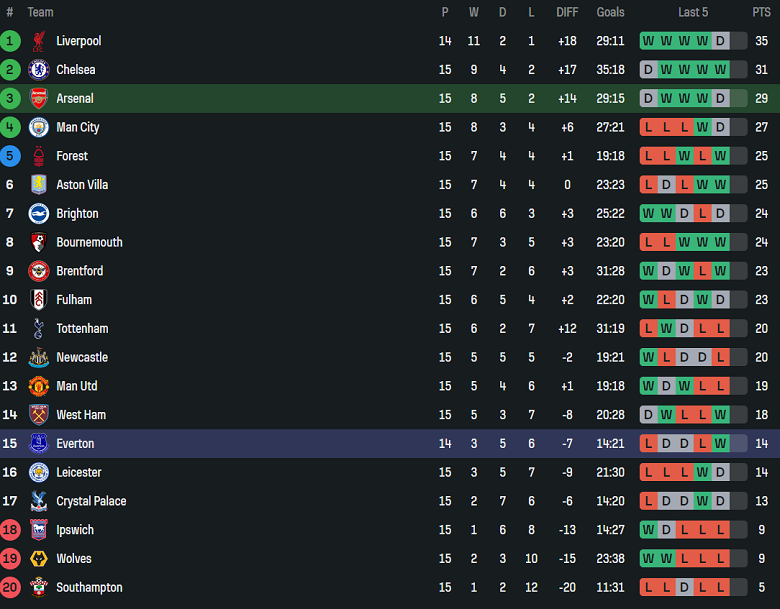The width and height of the screenshot is (780, 609).
Task: Click Liverpool's most recent draw result badge
Action: coord(720,41)
